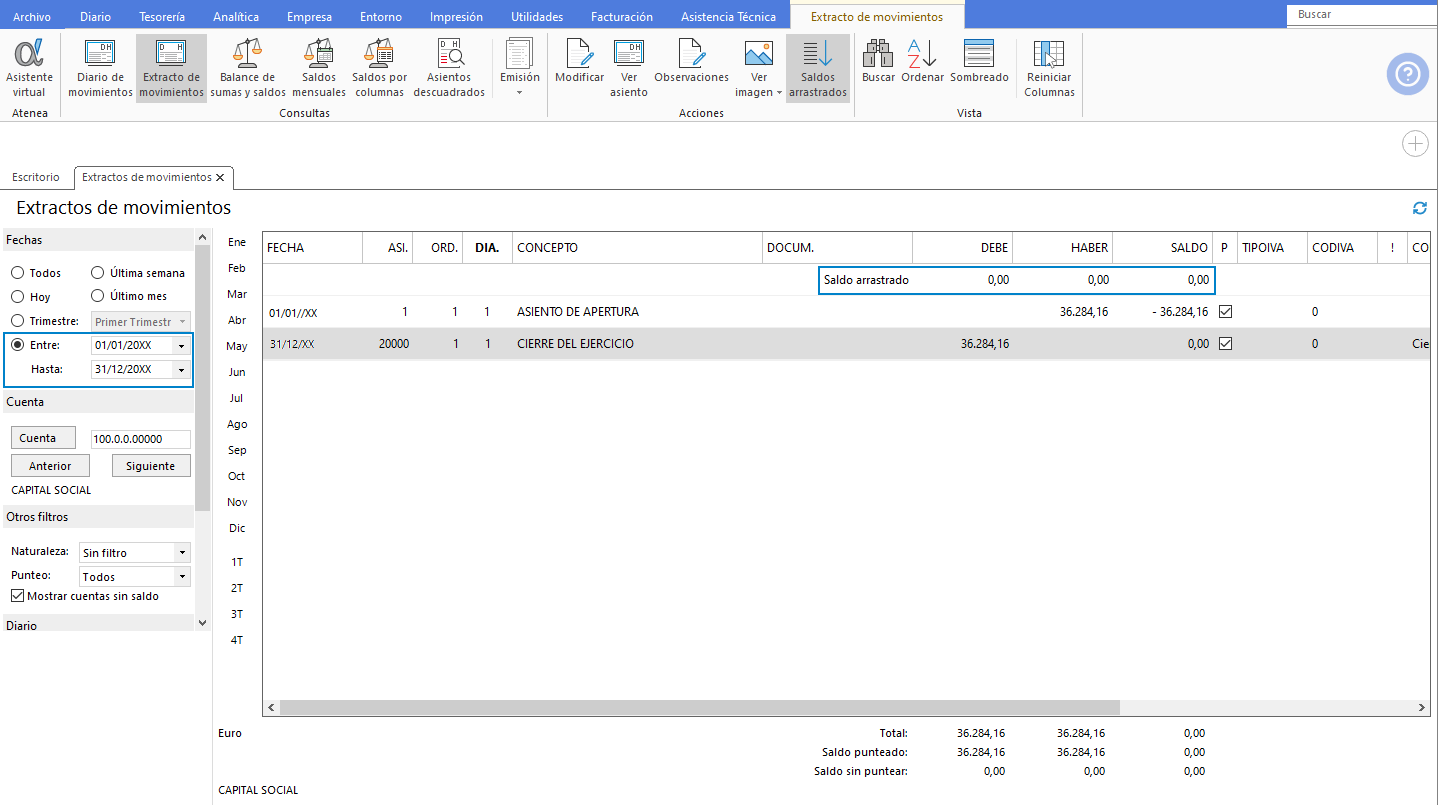The height and width of the screenshot is (805, 1438).
Task: Toggle P checkbox on ASIENTO DE APERTURA row
Action: coord(1225,312)
